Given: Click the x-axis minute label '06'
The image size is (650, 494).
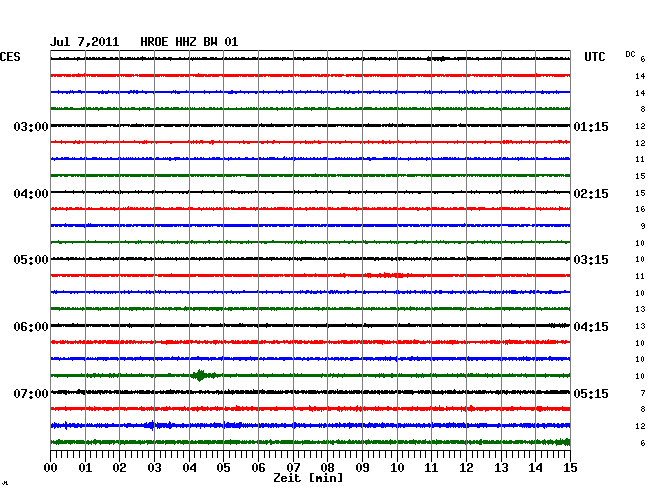Looking at the screenshot, I should [258, 467].
